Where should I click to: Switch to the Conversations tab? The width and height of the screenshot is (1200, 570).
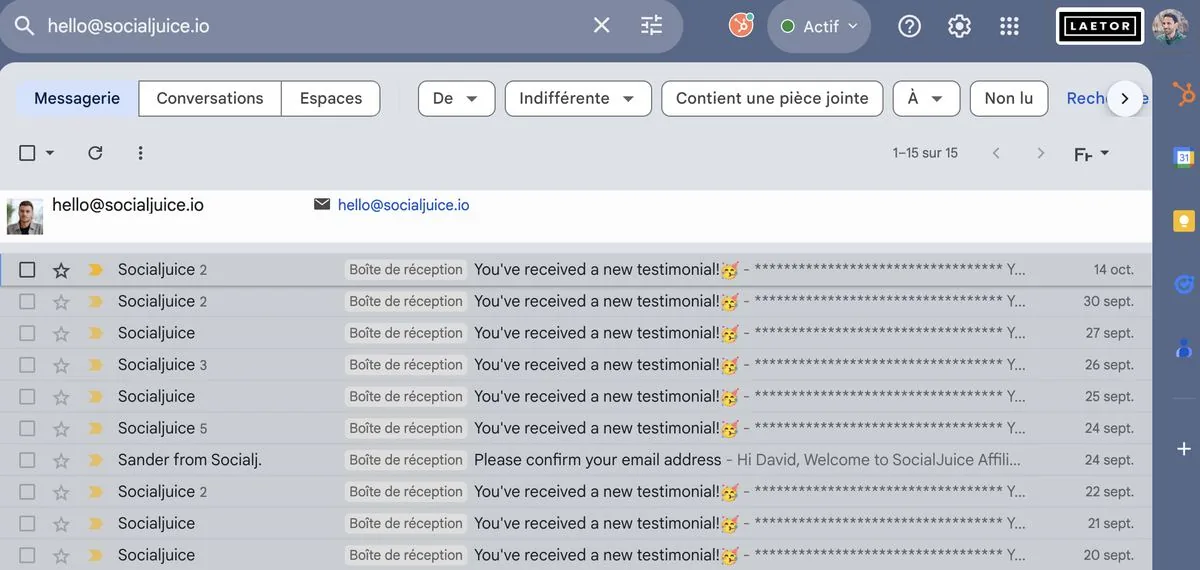pyautogui.click(x=210, y=98)
